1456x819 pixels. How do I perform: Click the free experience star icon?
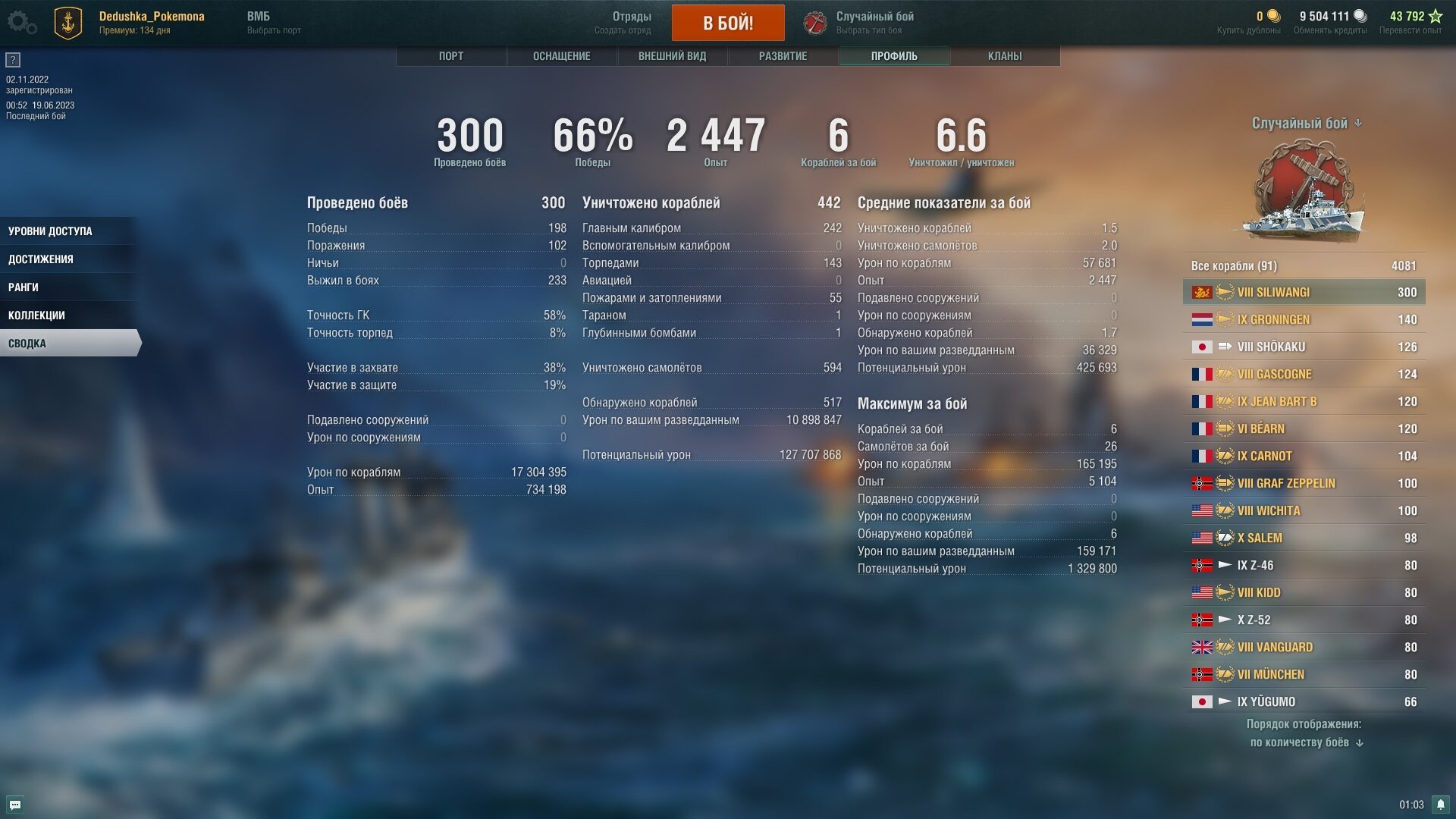tap(1436, 16)
